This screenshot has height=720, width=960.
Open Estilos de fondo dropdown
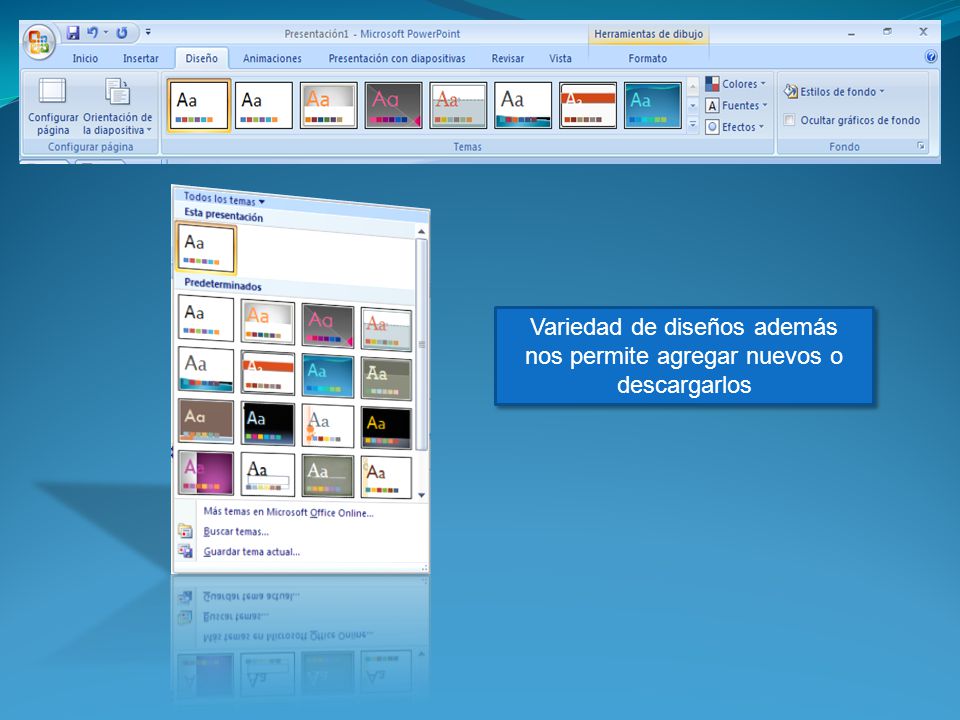[x=834, y=92]
